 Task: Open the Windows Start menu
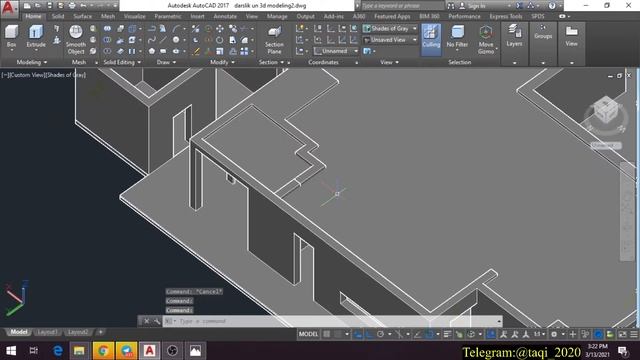(11, 351)
